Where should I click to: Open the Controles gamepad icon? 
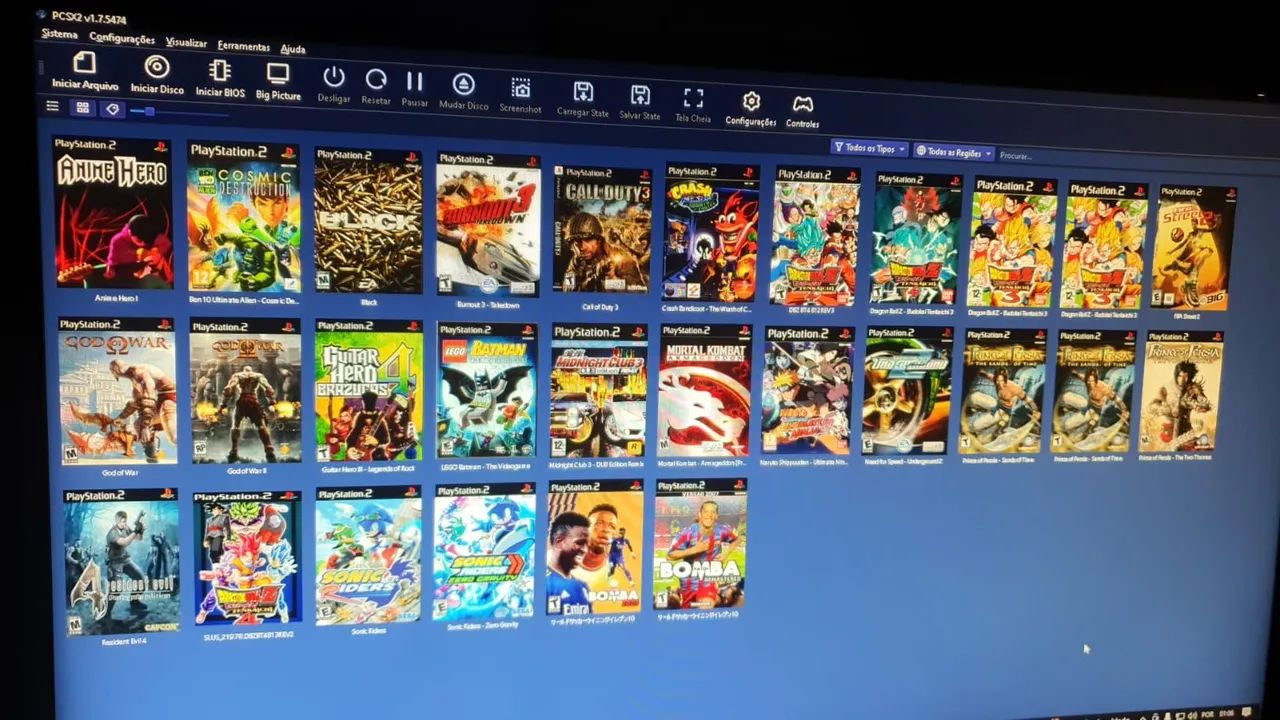(x=802, y=103)
